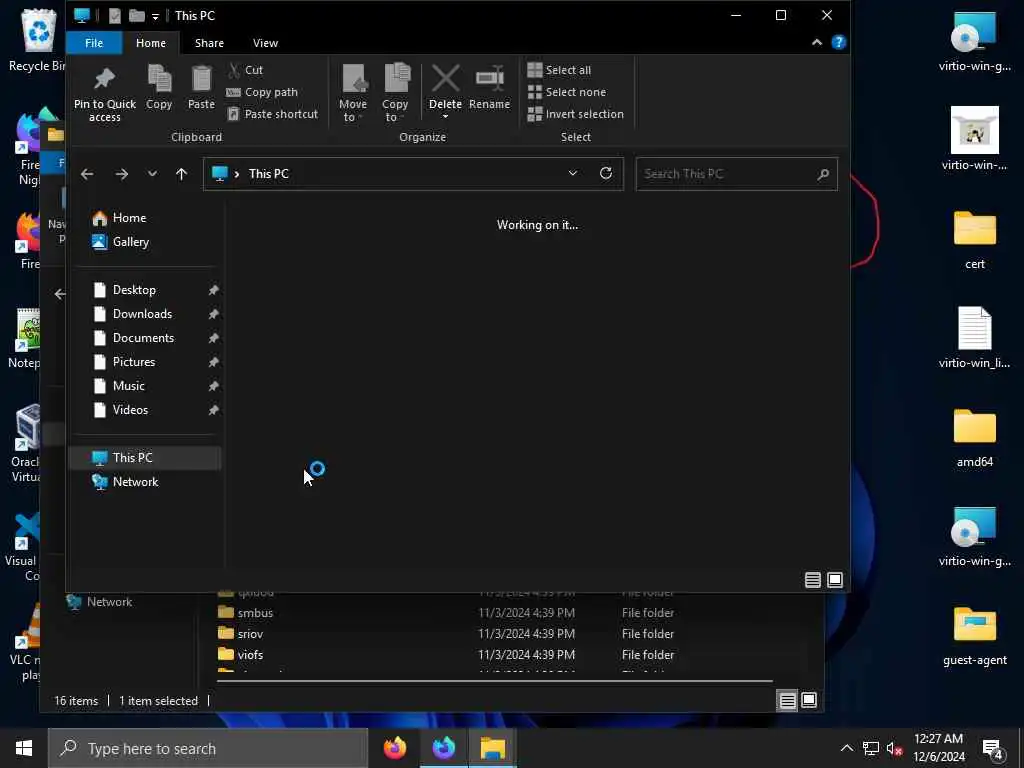Click new folder icon in title bar

coord(136,15)
